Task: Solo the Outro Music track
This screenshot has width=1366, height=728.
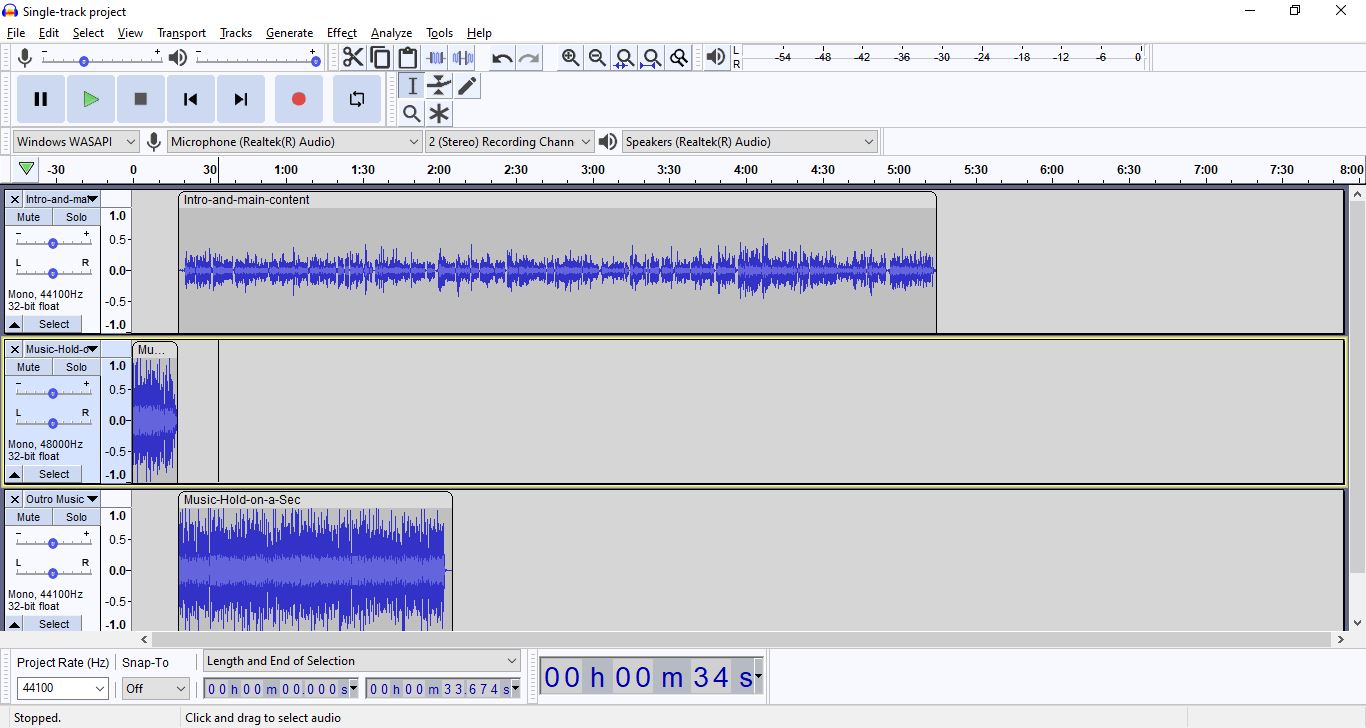Action: 77,517
